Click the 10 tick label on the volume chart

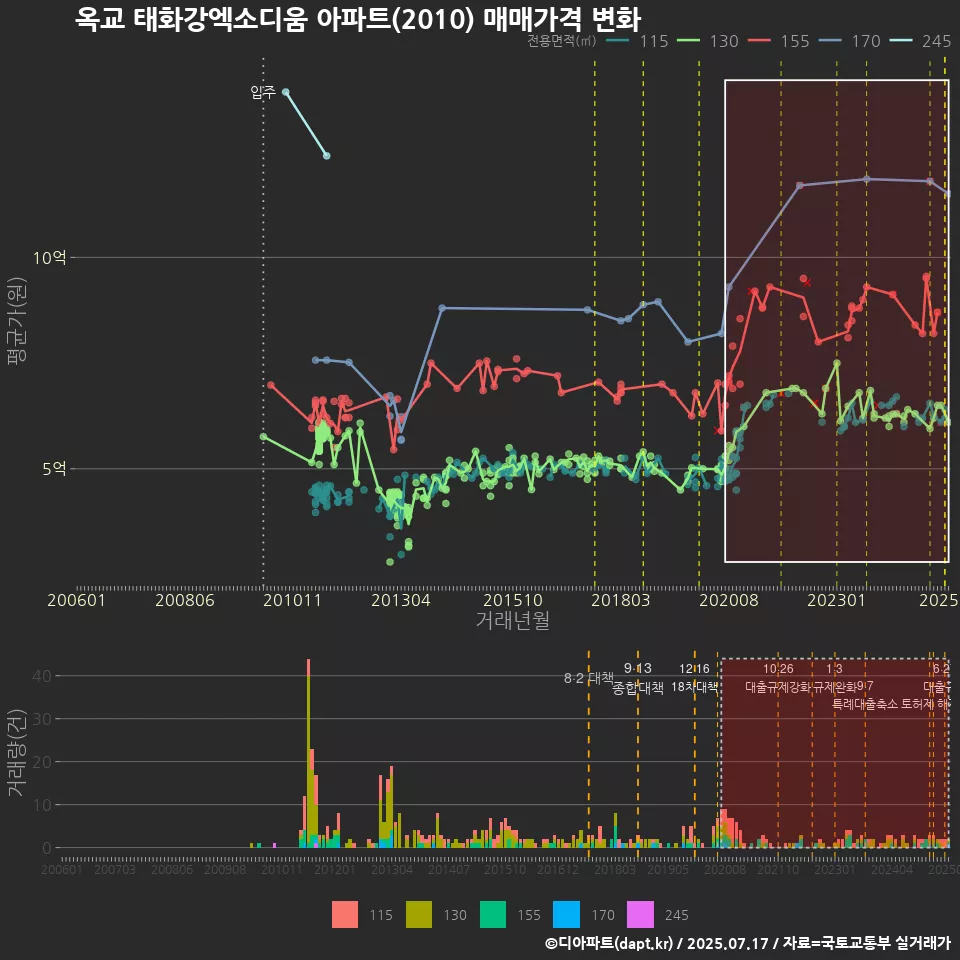(x=42, y=804)
